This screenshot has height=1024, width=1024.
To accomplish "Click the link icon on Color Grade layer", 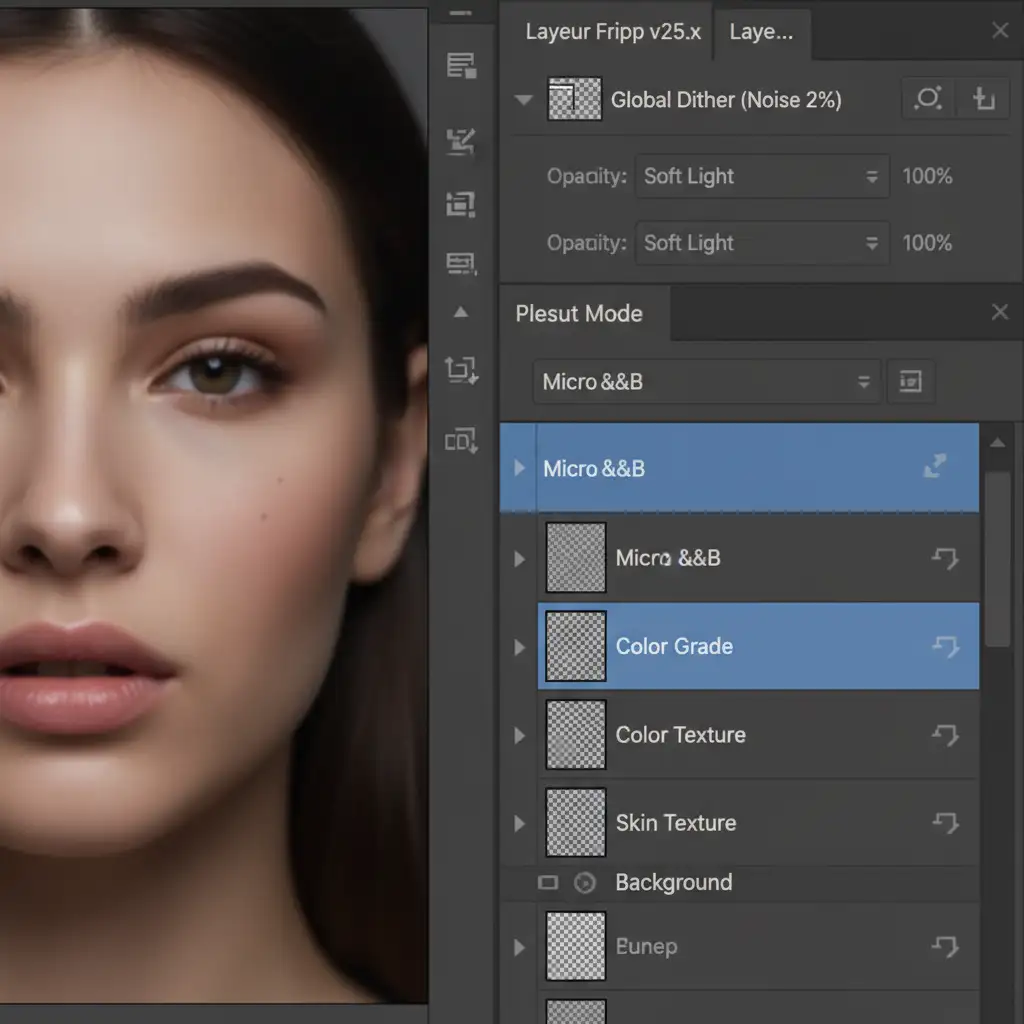I will [945, 647].
